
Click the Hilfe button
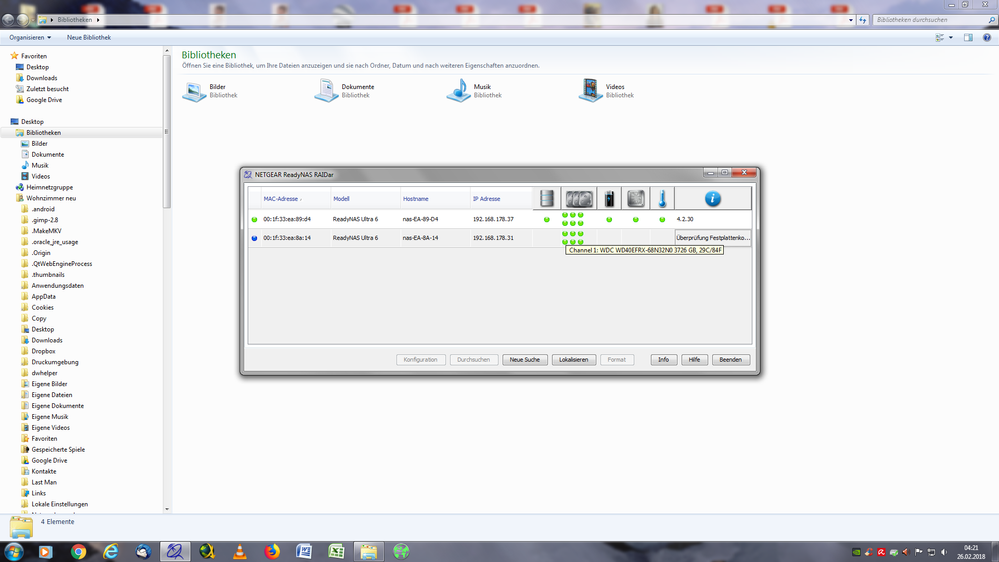point(694,360)
